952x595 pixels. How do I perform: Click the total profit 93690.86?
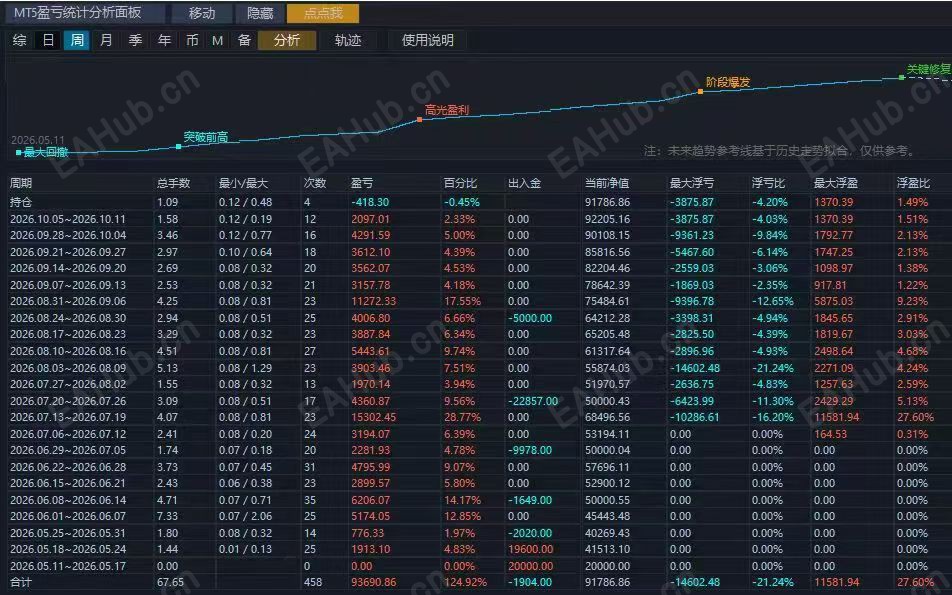click(373, 582)
